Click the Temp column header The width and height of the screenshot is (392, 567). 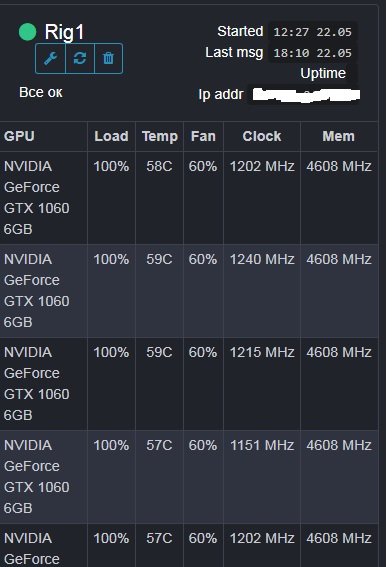159,136
